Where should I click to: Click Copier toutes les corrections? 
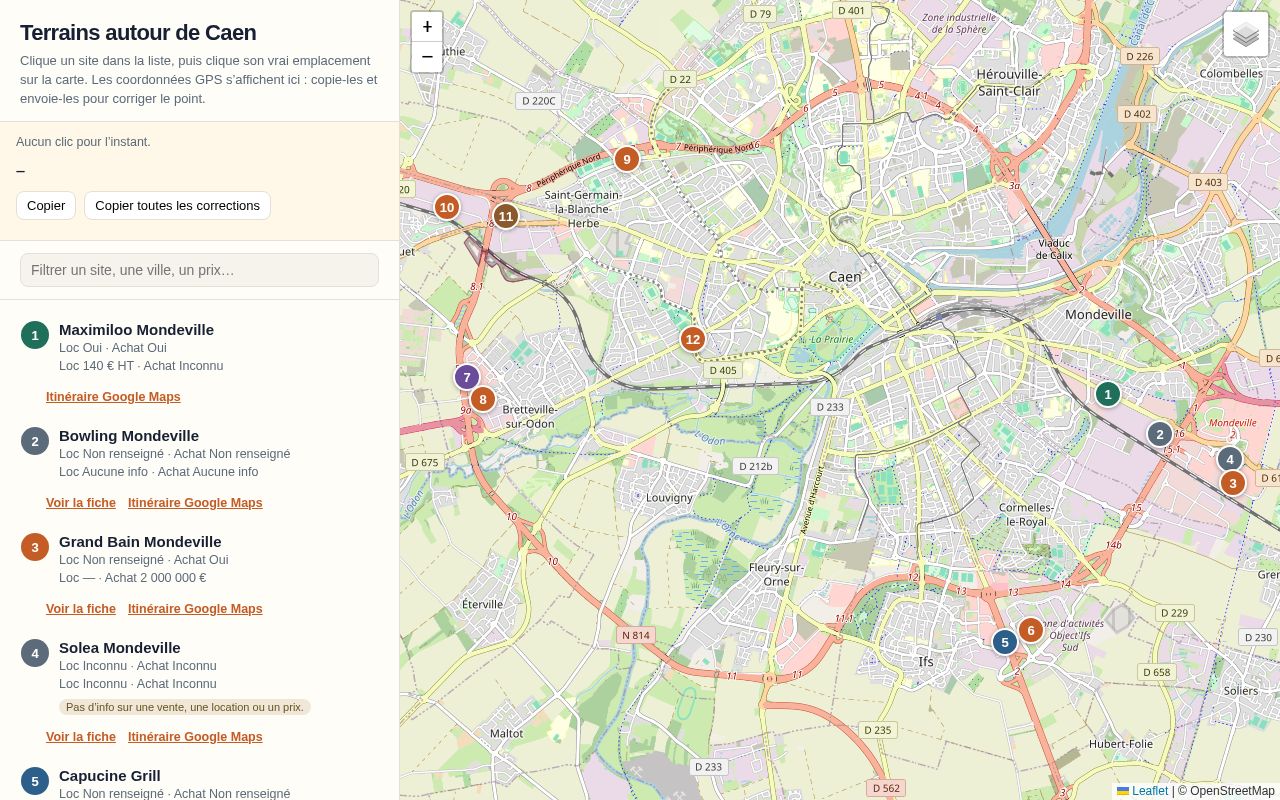(x=177, y=205)
